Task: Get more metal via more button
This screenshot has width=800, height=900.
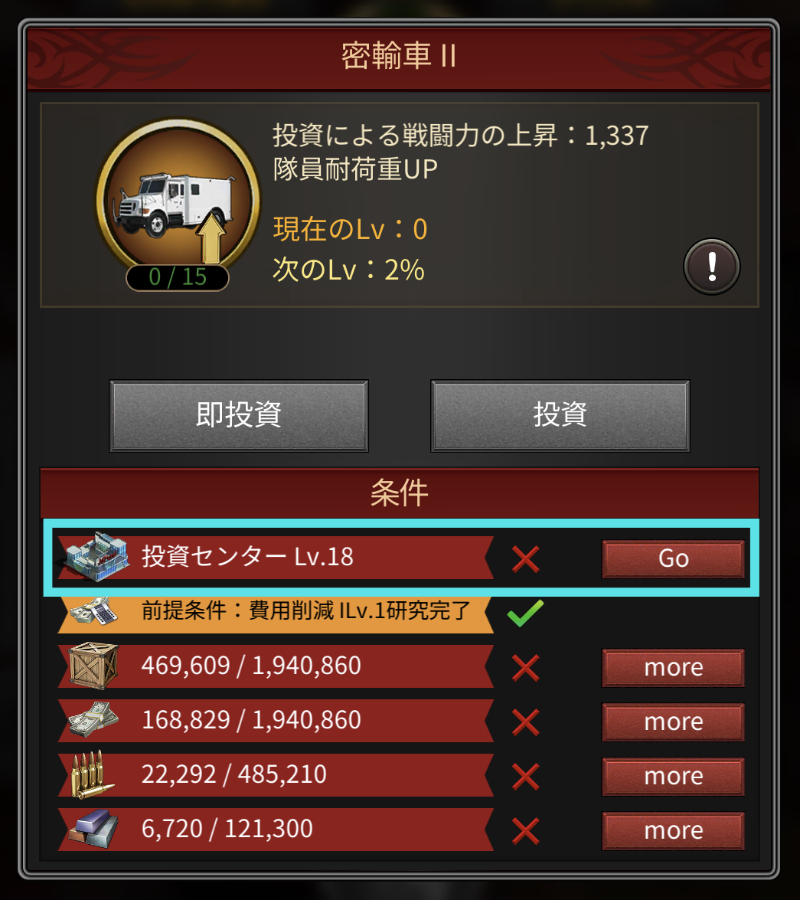Action: [x=673, y=831]
